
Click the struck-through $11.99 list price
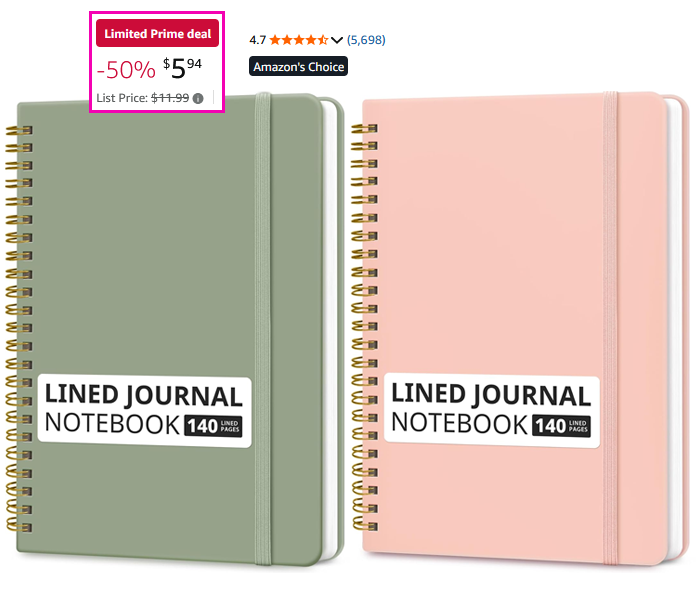pos(170,98)
